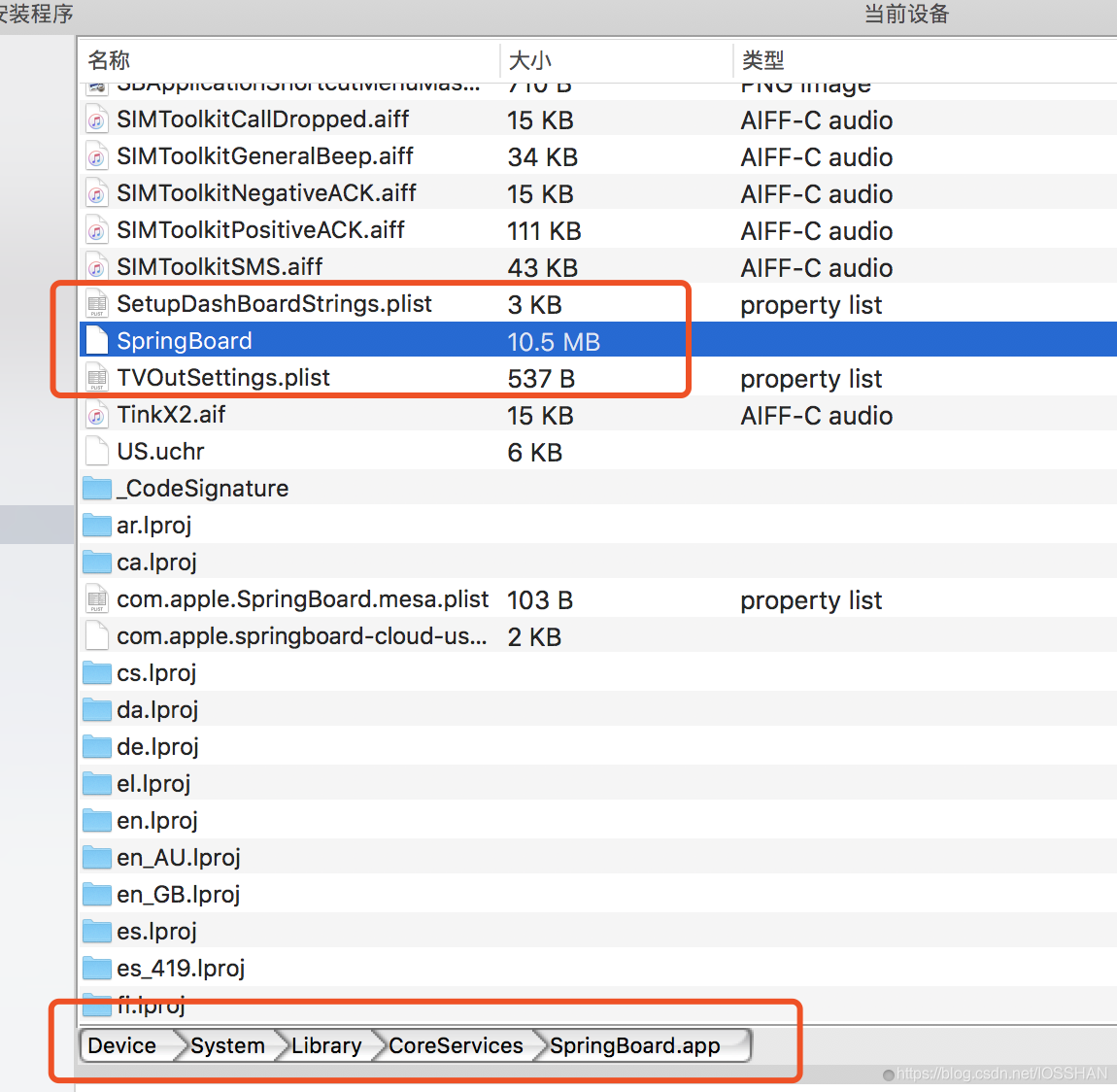Click the 537 B size cell
The image size is (1117, 1092).
click(541, 378)
